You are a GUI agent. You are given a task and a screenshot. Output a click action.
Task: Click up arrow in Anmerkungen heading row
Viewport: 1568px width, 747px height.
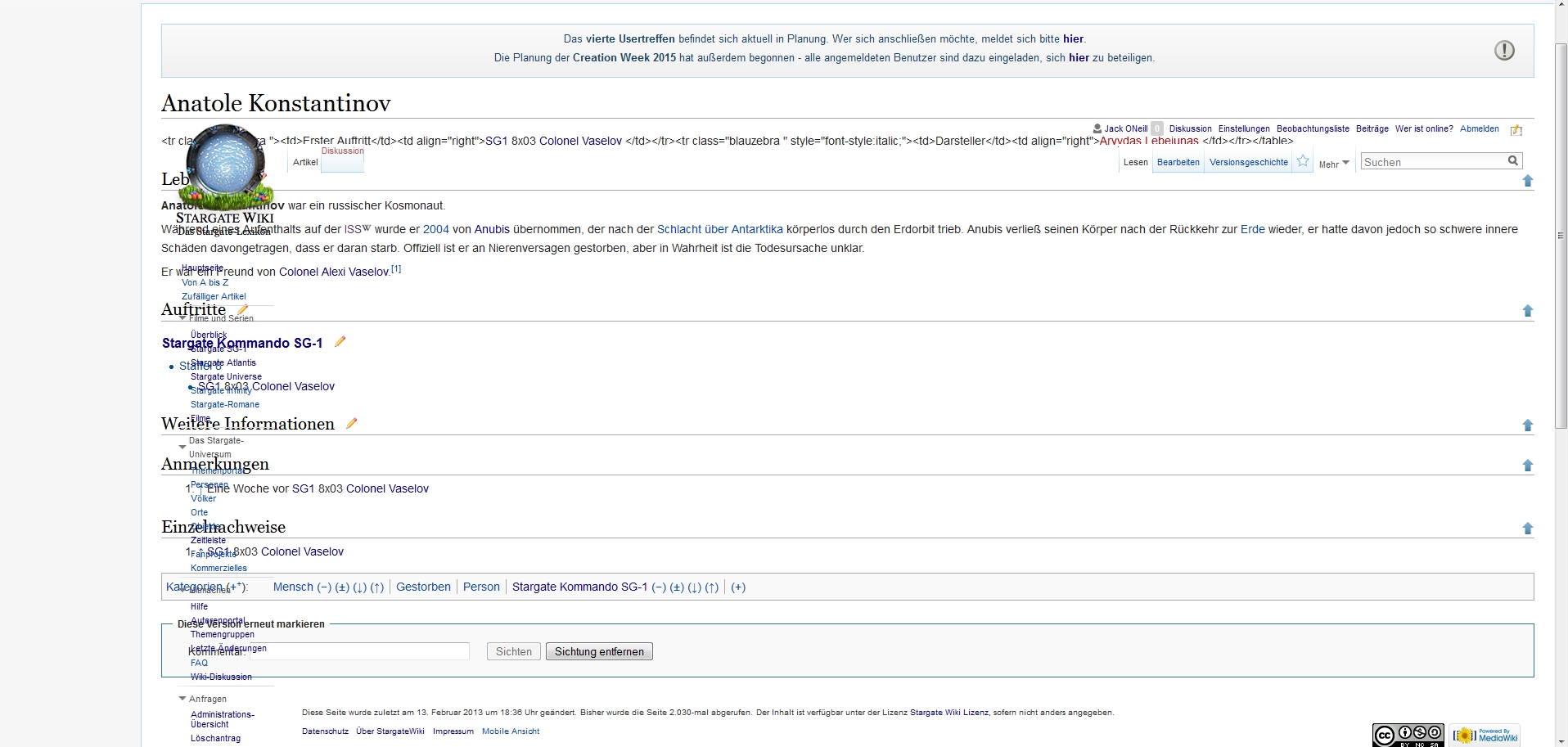click(x=1527, y=466)
